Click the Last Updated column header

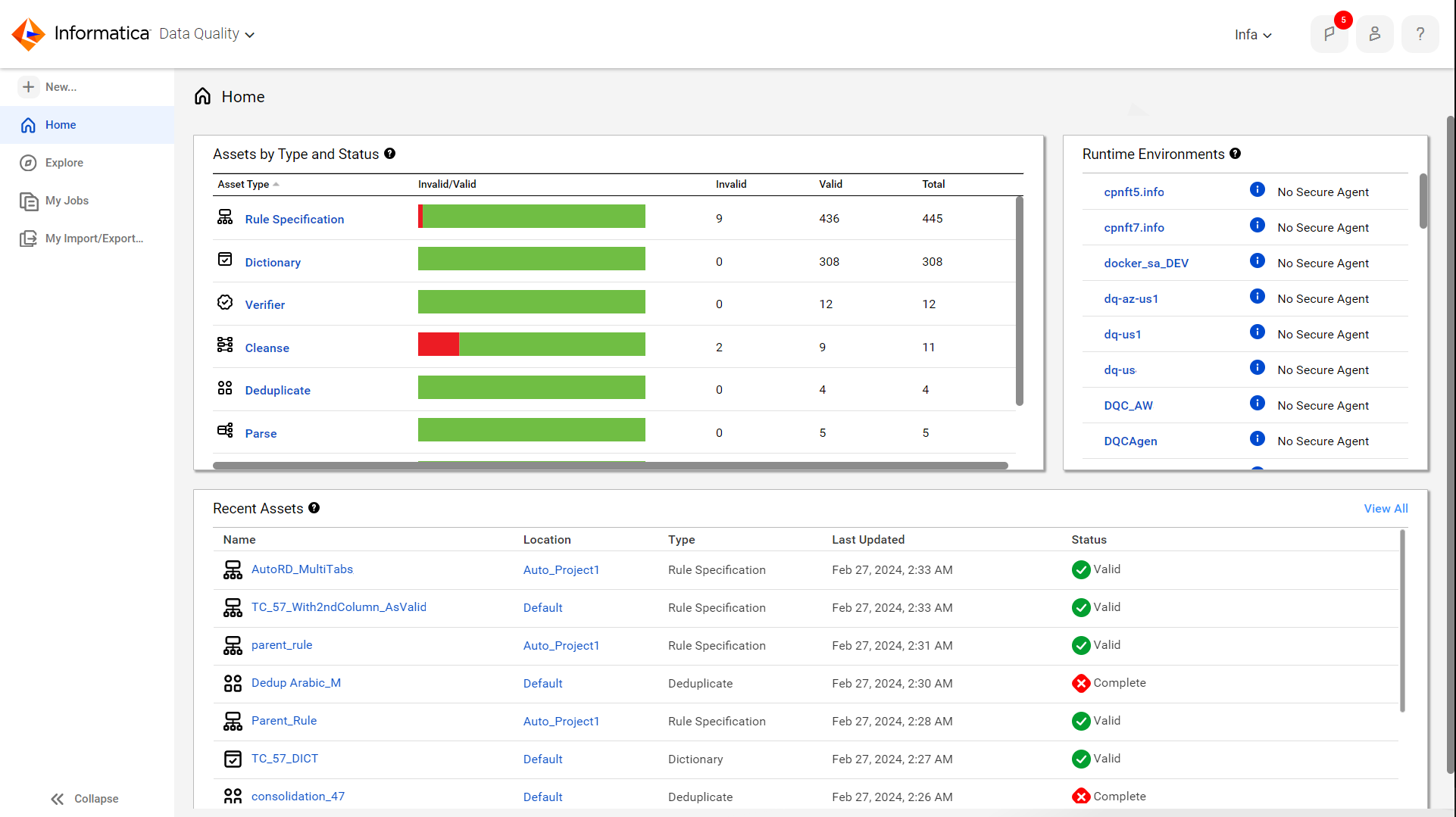click(x=868, y=540)
